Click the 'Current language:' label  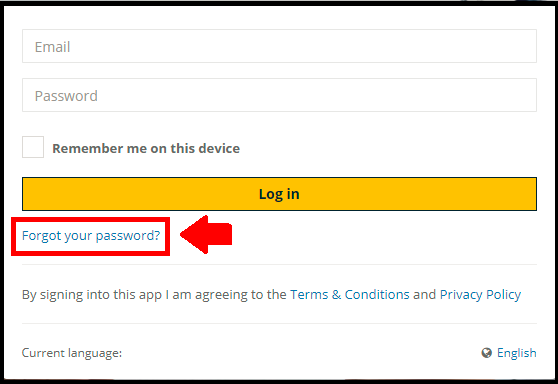pos(72,353)
